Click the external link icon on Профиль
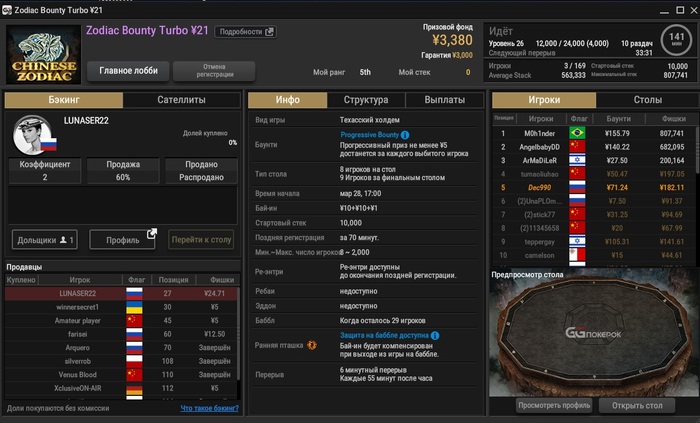The height and width of the screenshot is (423, 700). 152,233
